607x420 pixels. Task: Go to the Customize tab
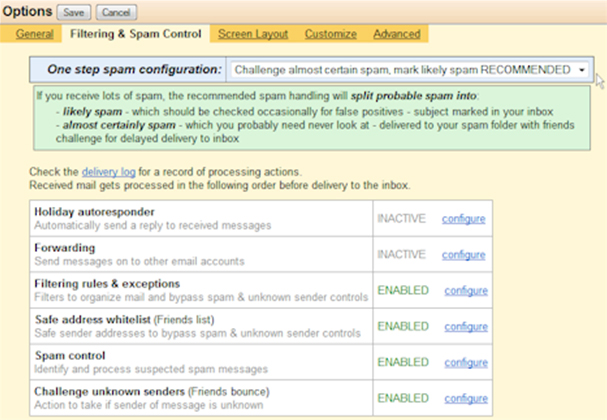pyautogui.click(x=331, y=34)
